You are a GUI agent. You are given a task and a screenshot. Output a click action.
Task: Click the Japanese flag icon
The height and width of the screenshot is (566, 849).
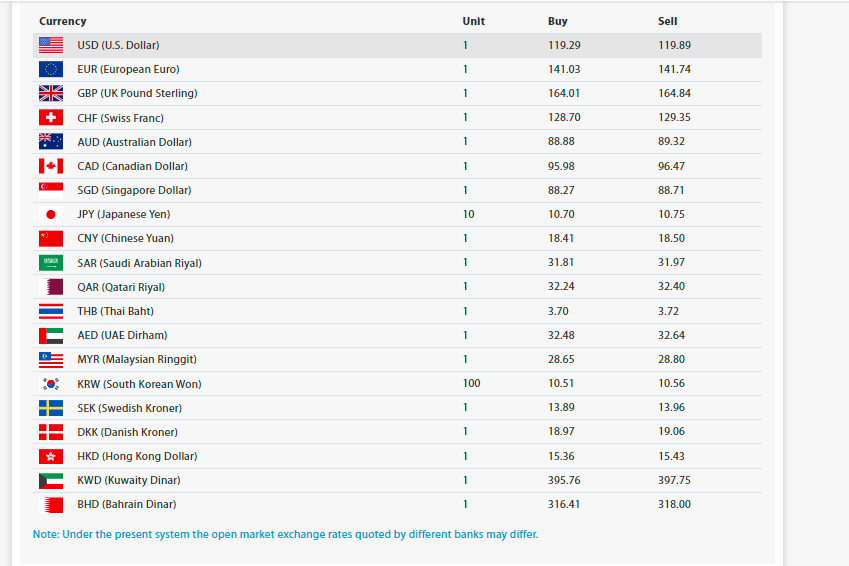51,214
